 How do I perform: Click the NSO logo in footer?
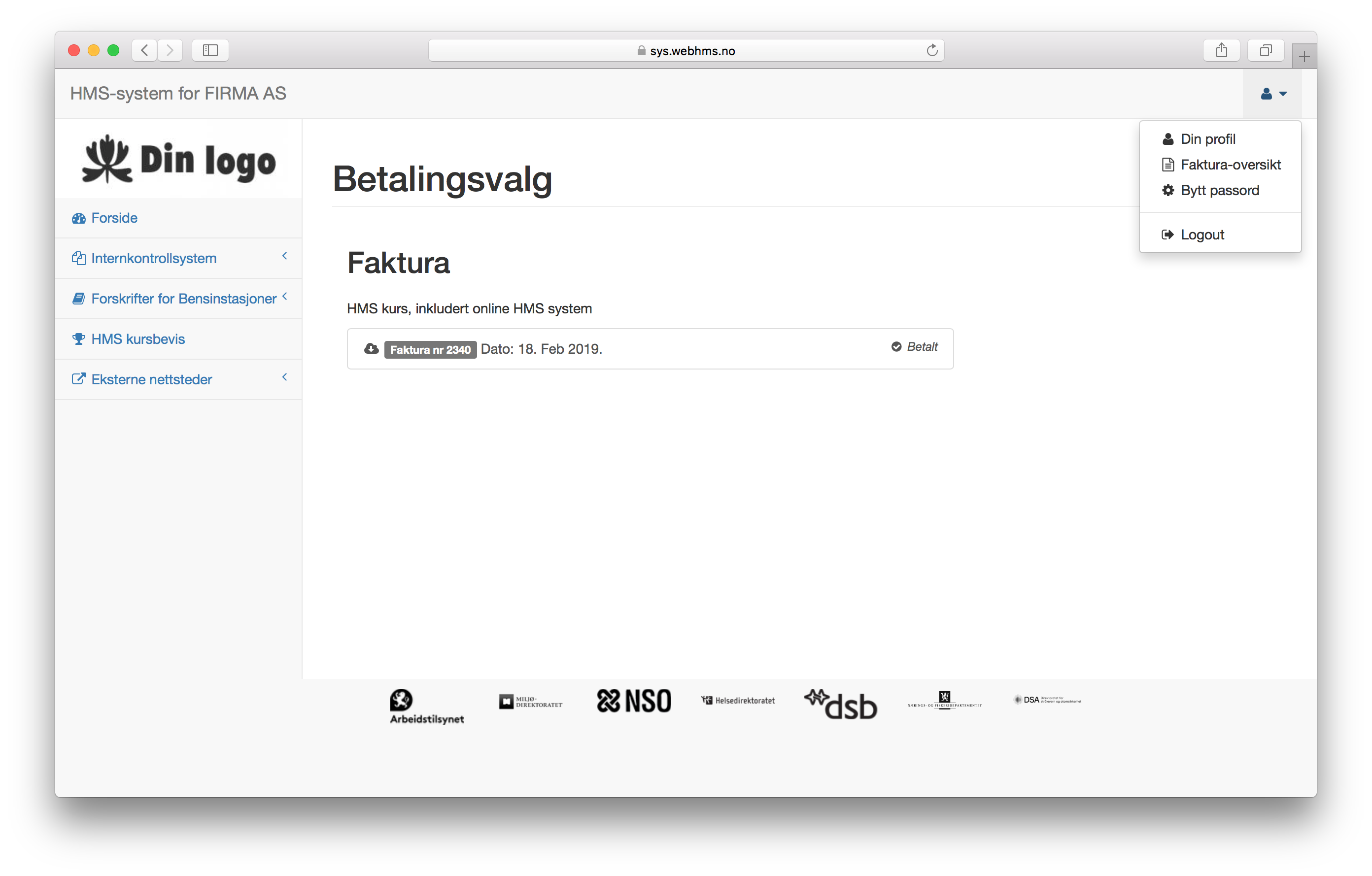click(x=634, y=701)
